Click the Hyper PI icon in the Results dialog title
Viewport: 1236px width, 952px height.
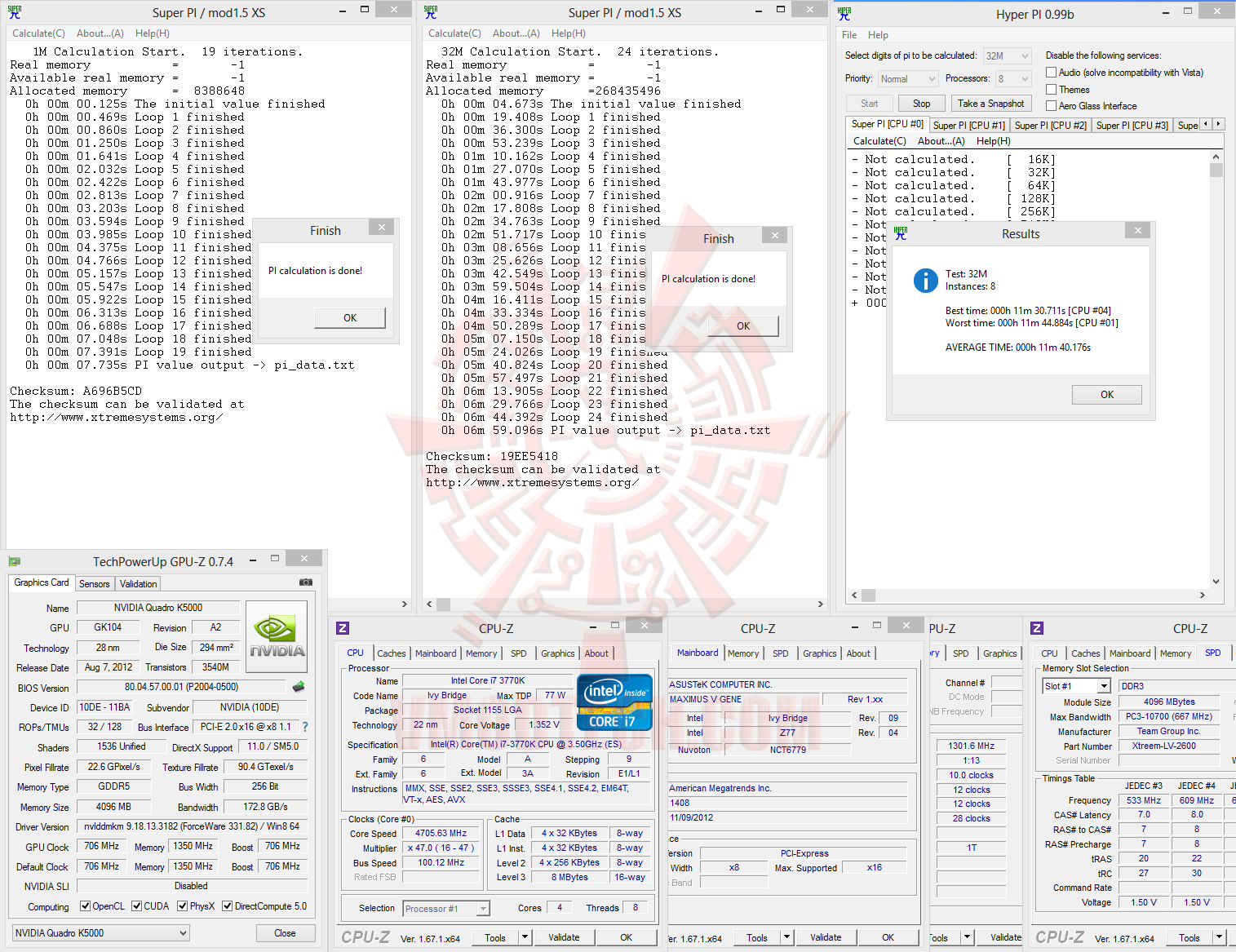pyautogui.click(x=901, y=233)
